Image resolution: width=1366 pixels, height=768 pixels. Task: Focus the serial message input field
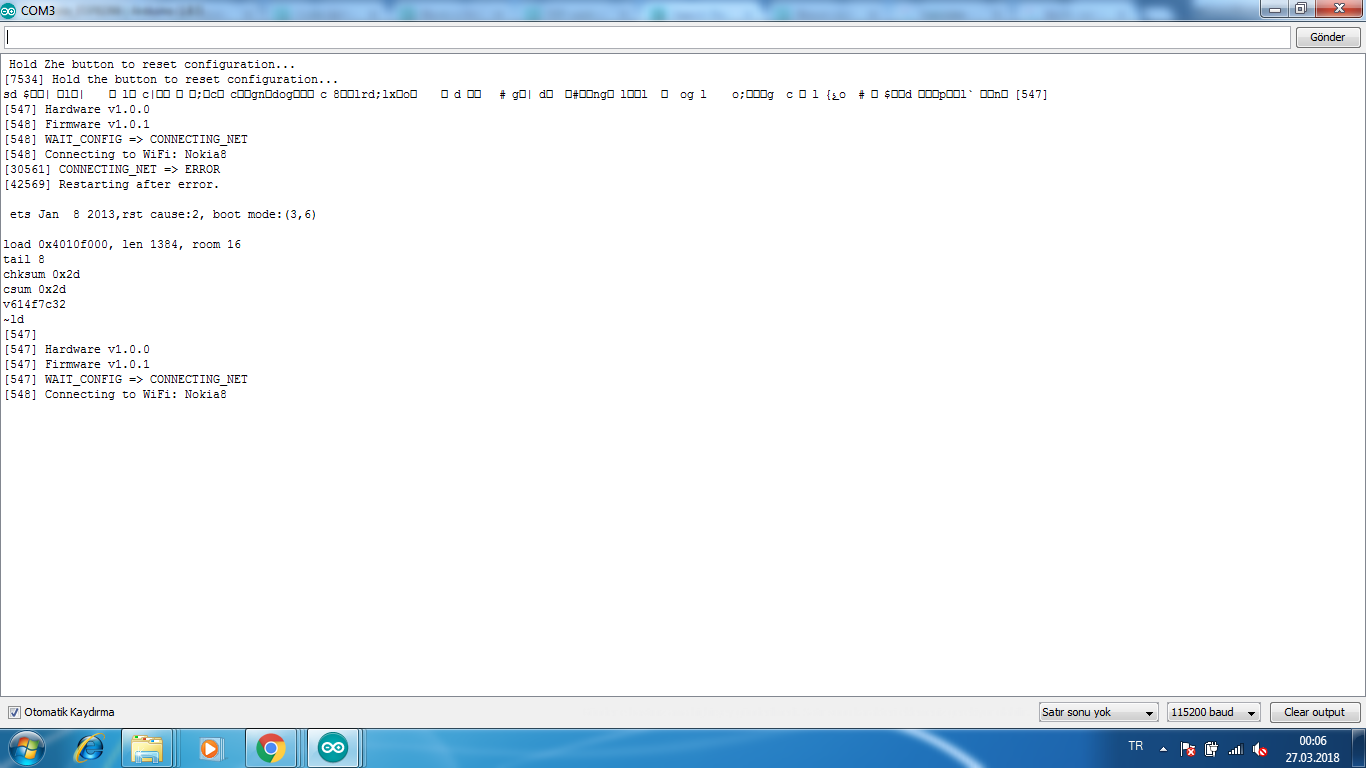tap(647, 37)
